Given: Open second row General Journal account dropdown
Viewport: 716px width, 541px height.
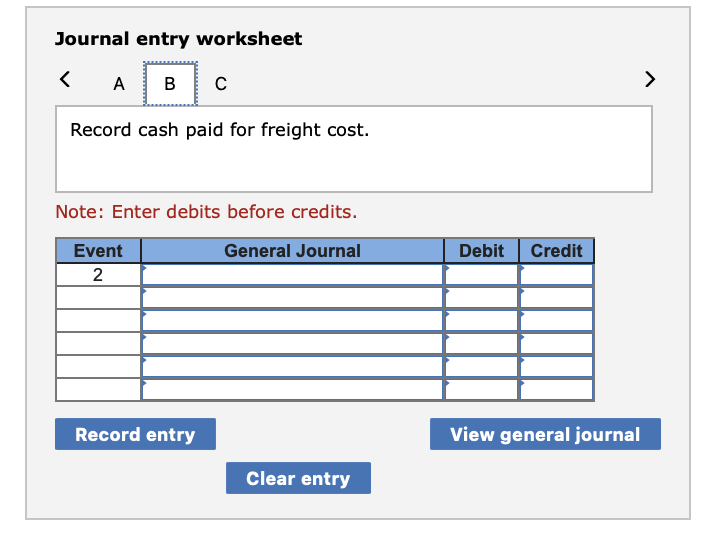Looking at the screenshot, I should point(292,298).
